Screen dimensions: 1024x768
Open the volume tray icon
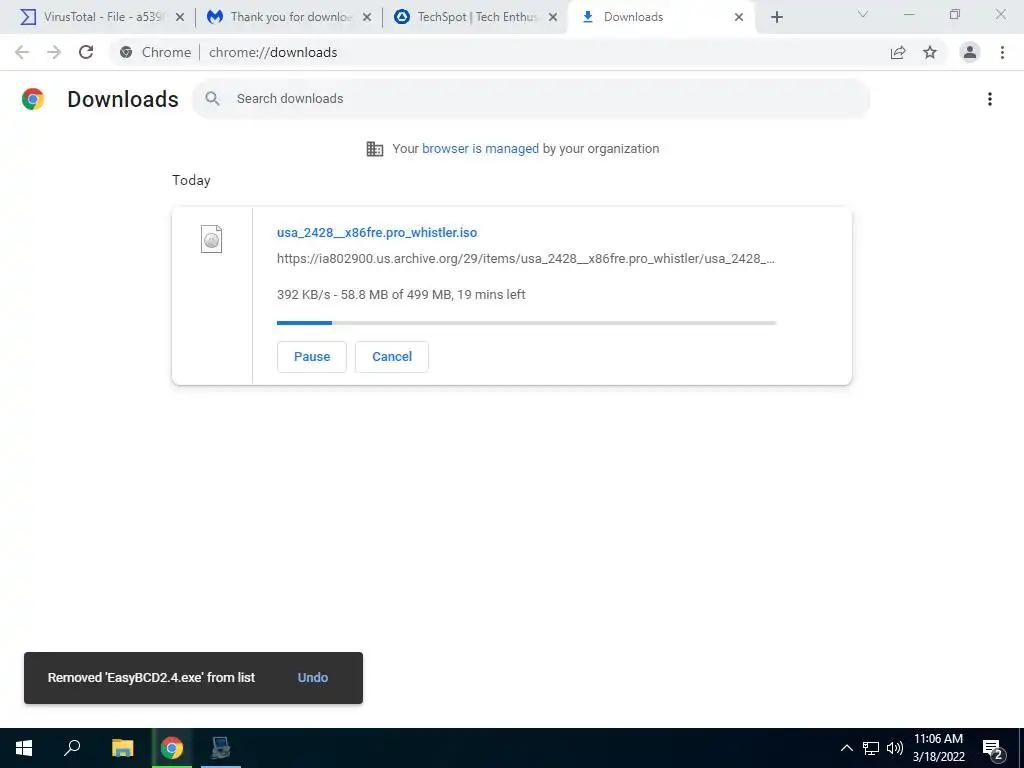[x=895, y=748]
